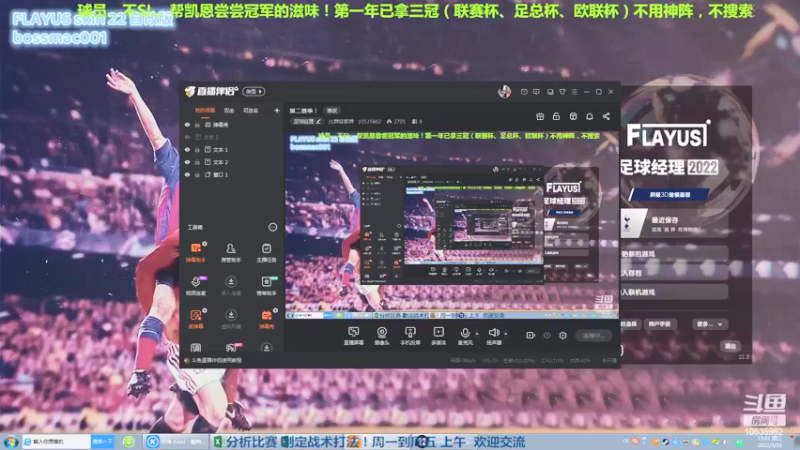Open the 主播任务 tool

pyautogui.click(x=266, y=252)
